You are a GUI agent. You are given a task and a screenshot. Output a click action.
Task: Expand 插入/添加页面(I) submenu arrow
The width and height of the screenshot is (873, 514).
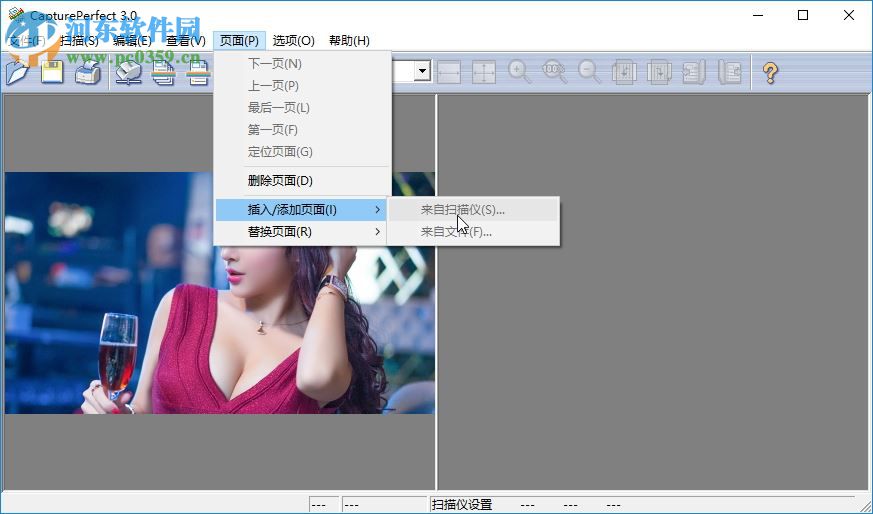point(377,210)
